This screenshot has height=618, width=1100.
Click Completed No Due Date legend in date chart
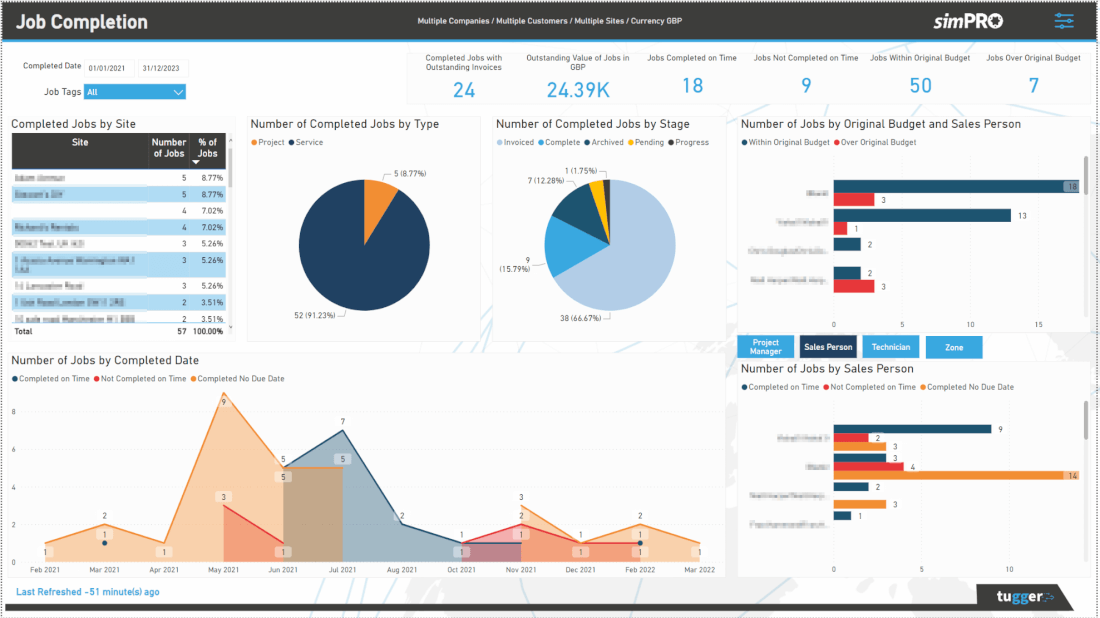[x=237, y=379]
